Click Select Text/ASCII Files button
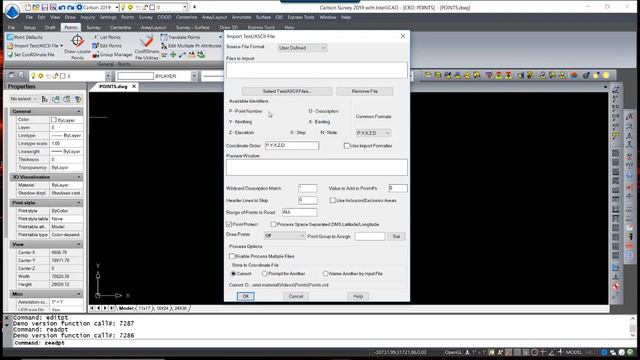The width and height of the screenshot is (640, 360). [287, 91]
